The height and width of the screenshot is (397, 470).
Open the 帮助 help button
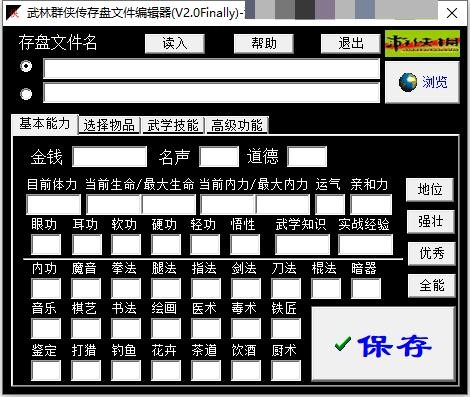tap(264, 44)
